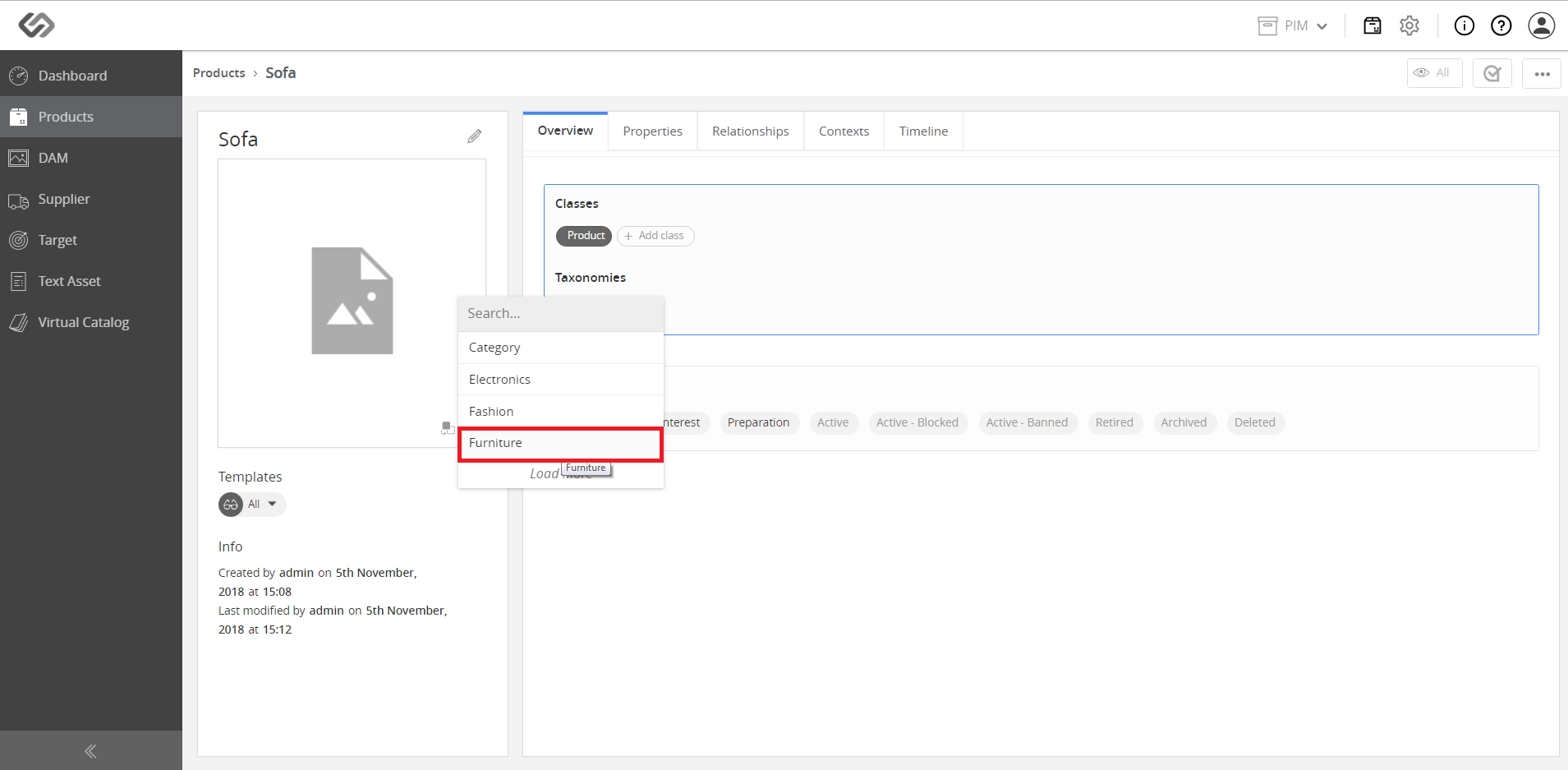This screenshot has height=770, width=1568.
Task: Collapse the sidebar with double-chevron
Action: (90, 751)
